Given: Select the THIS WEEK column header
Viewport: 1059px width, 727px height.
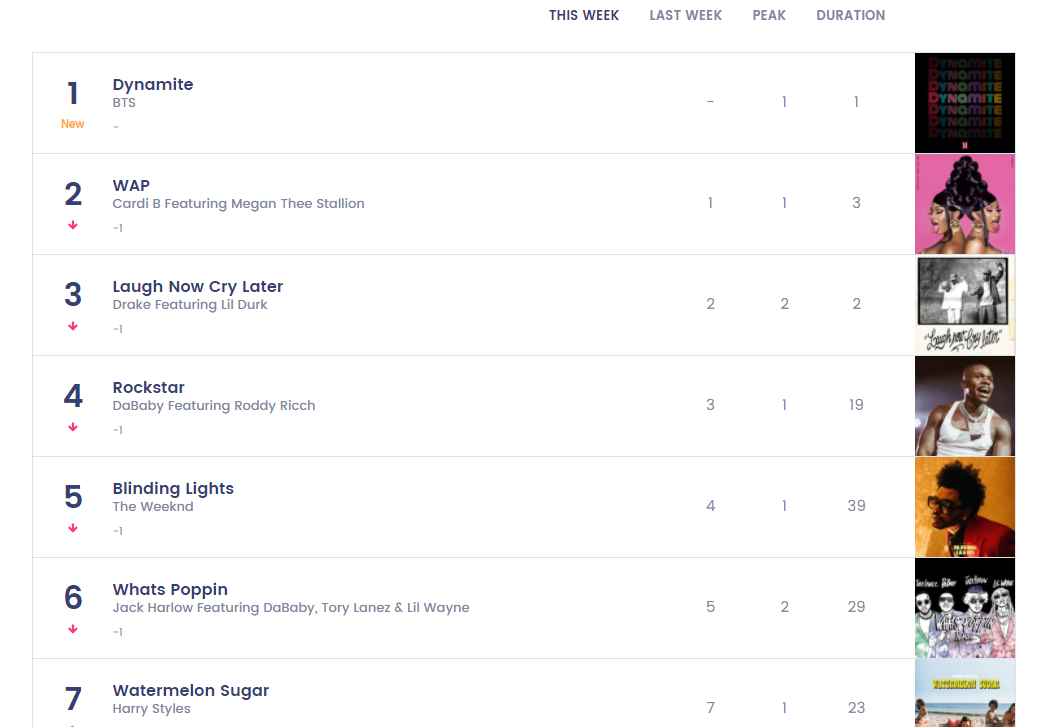Looking at the screenshot, I should pyautogui.click(x=584, y=15).
